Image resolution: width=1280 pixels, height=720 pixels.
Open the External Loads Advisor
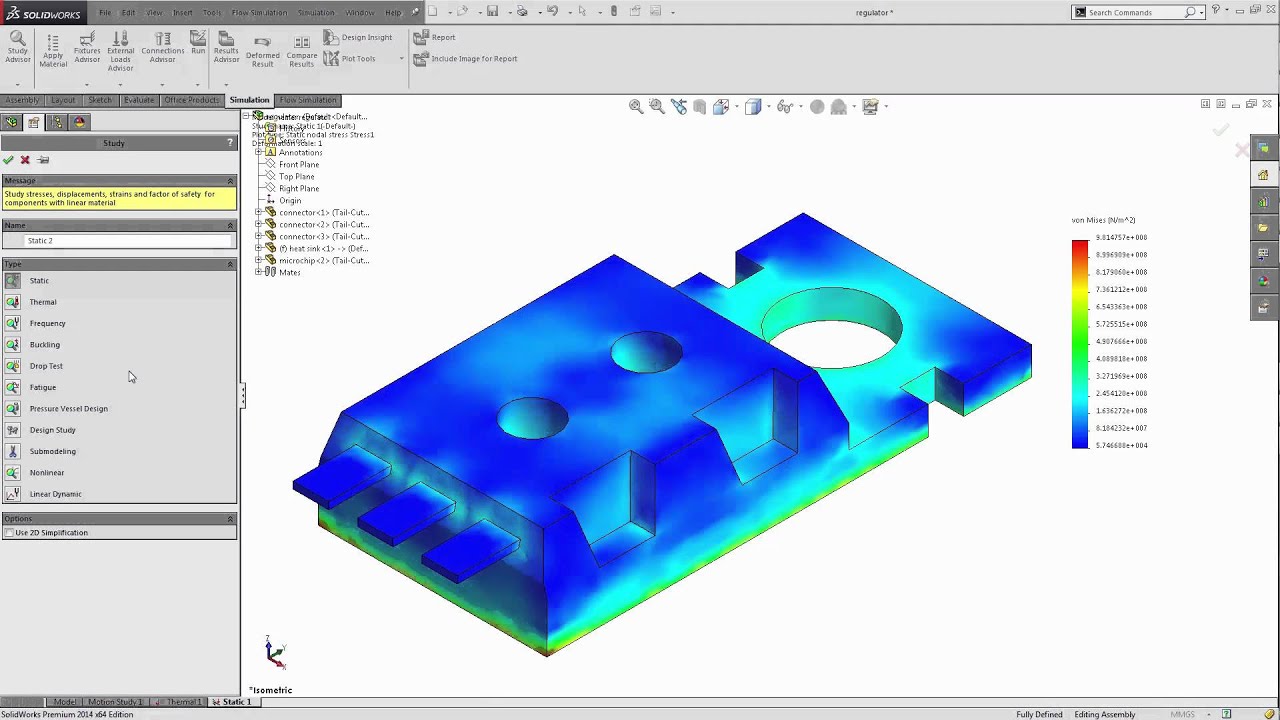[x=120, y=51]
